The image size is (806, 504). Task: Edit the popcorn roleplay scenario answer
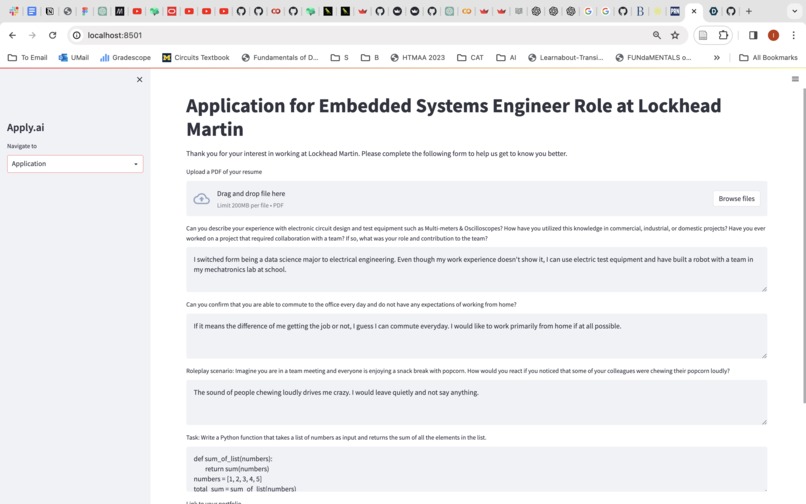tap(477, 402)
